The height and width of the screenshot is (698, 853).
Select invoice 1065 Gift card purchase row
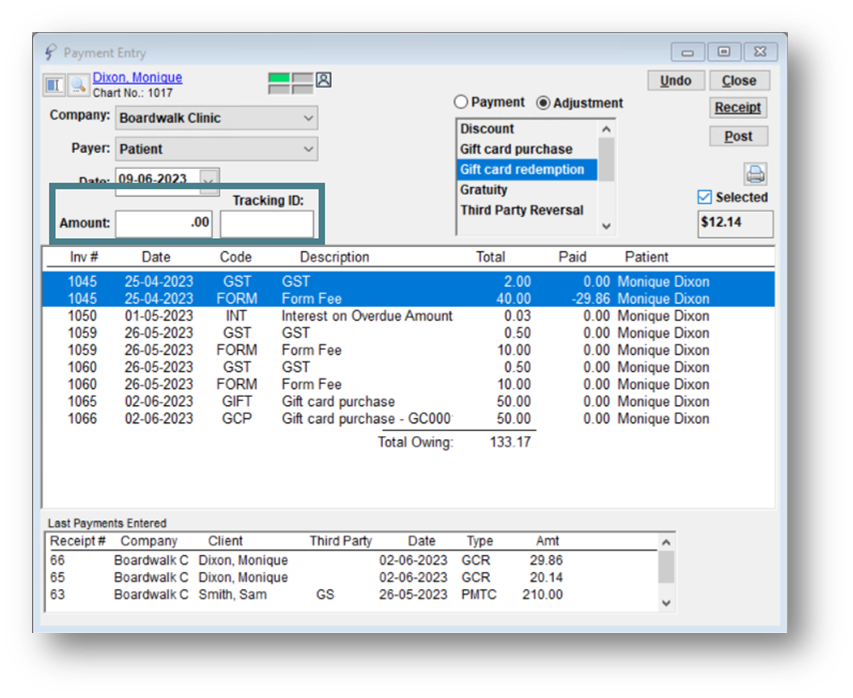pyautogui.click(x=408, y=401)
